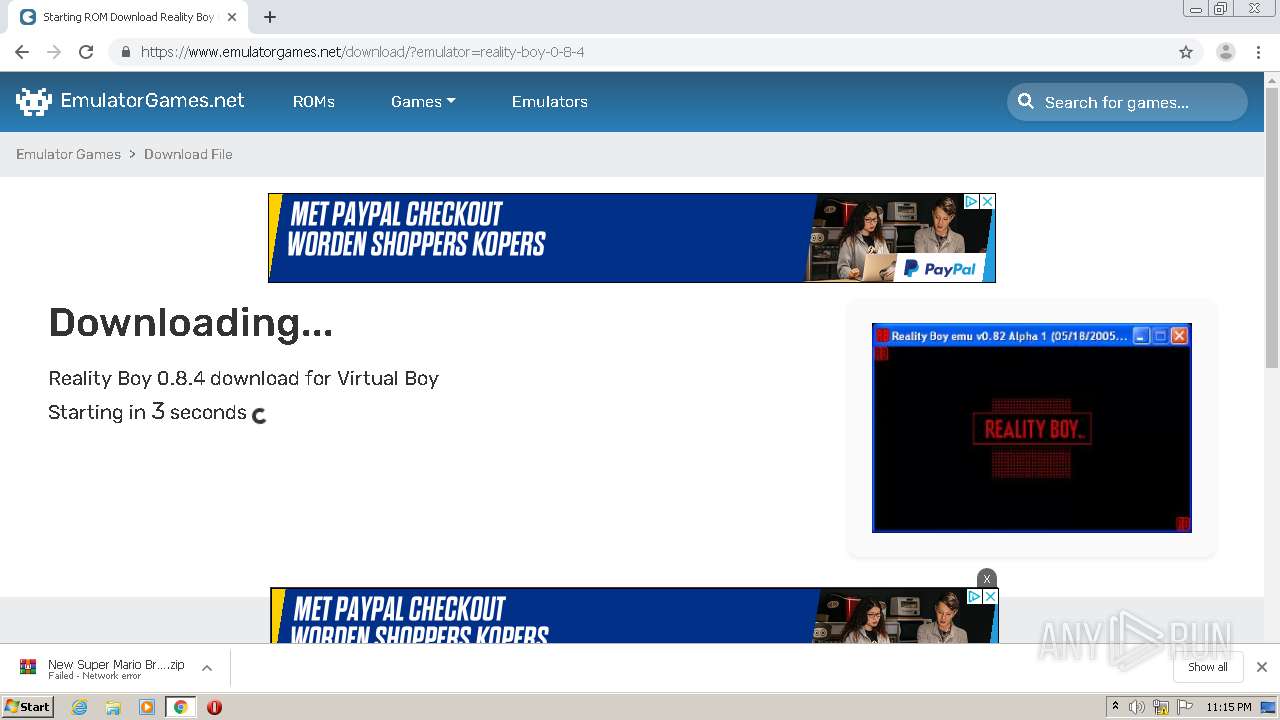
Task: Open the bottom PayPal Checkout banner
Action: 634,615
